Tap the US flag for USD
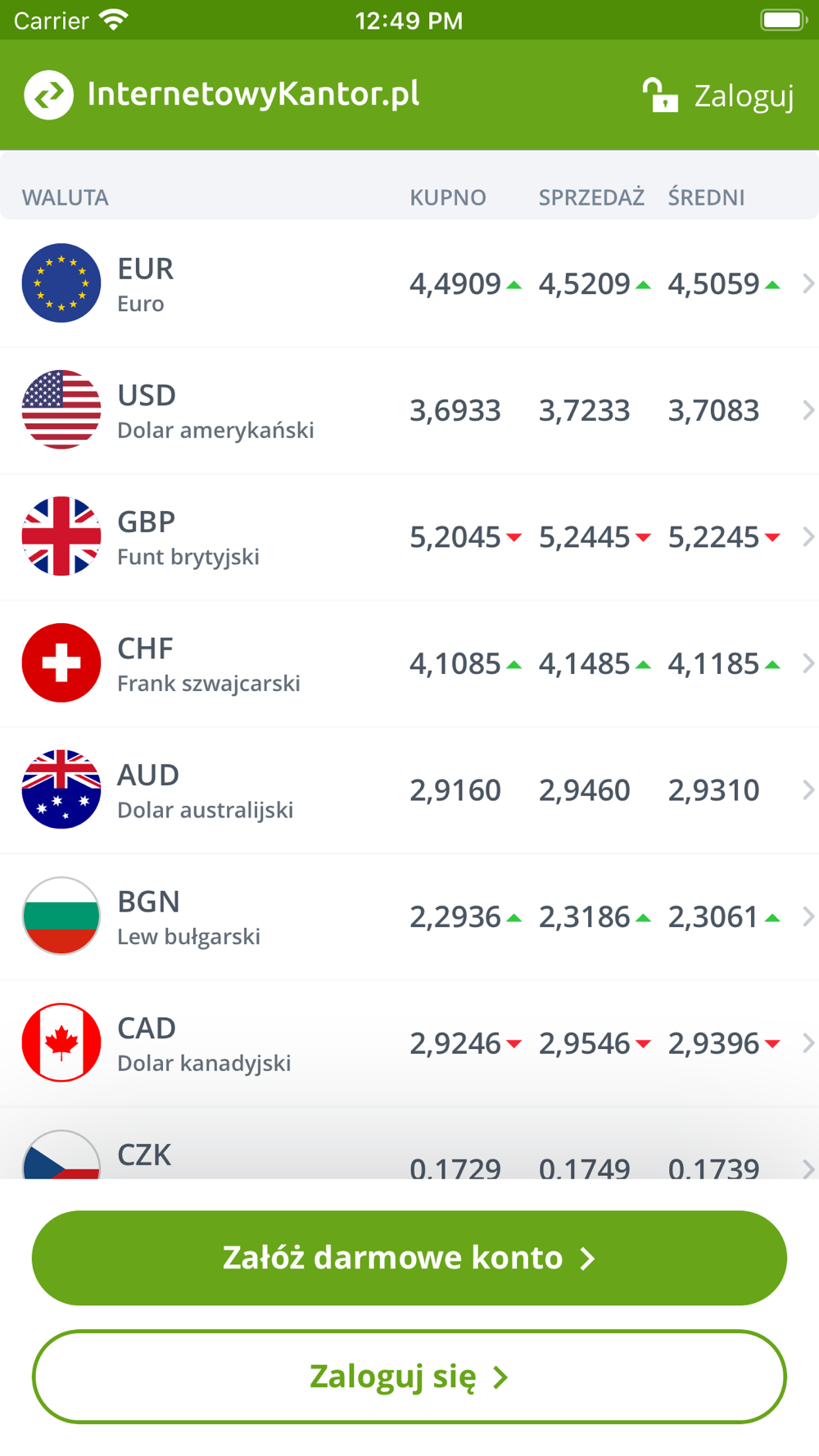819x1456 pixels. point(61,409)
